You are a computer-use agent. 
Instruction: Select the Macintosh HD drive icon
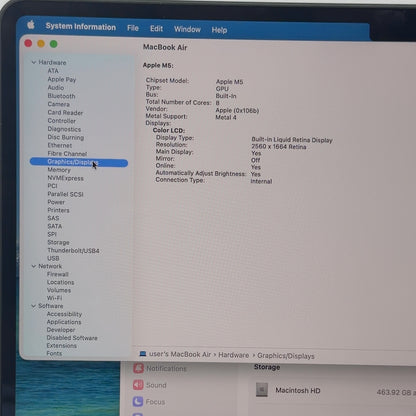point(262,390)
